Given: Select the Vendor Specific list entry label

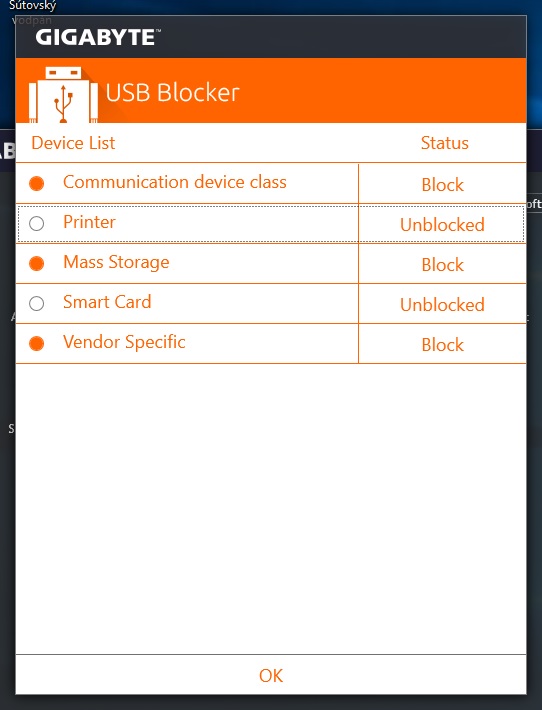Looking at the screenshot, I should click(124, 342).
